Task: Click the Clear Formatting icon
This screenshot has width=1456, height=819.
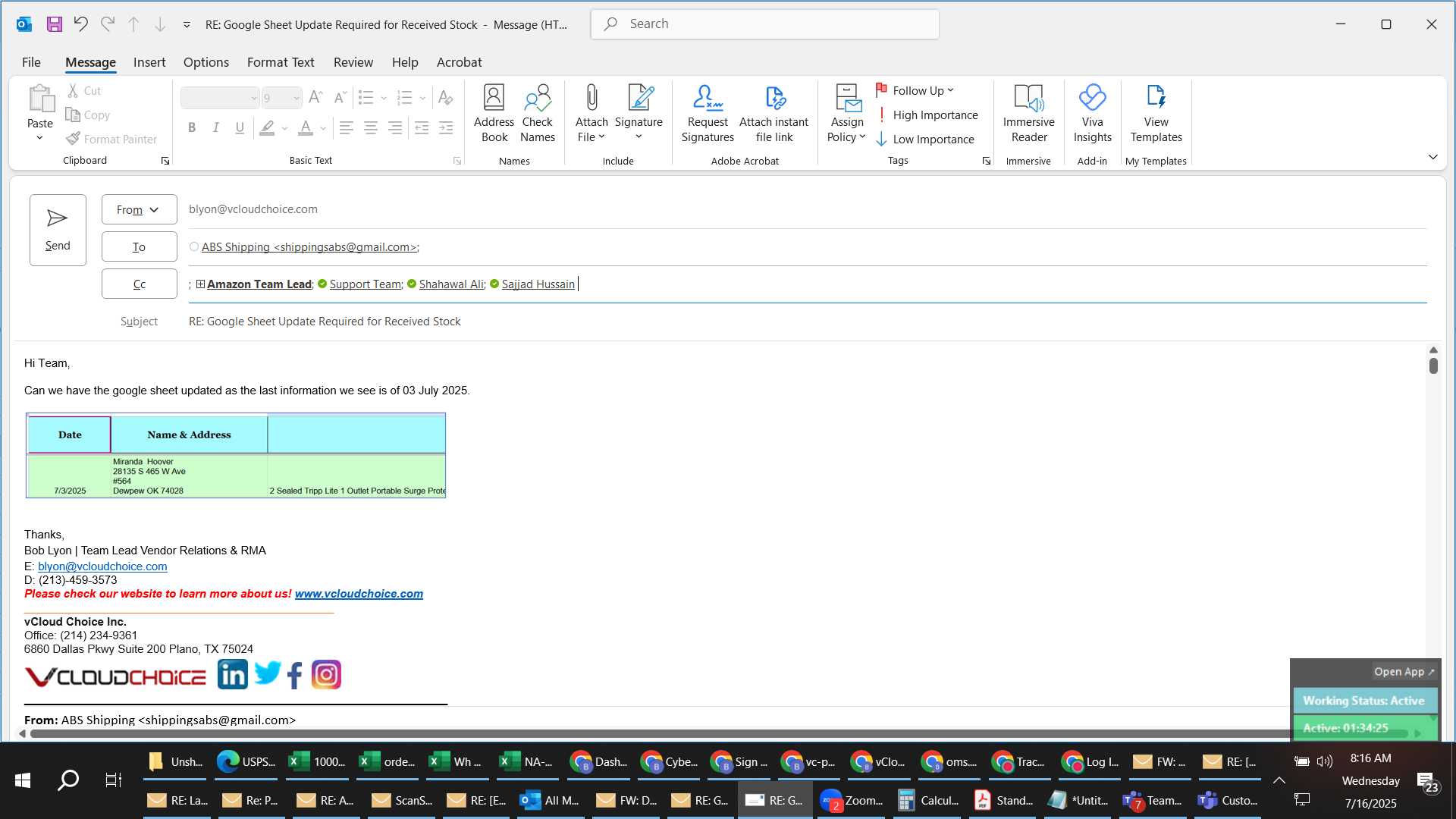Action: coord(445,97)
